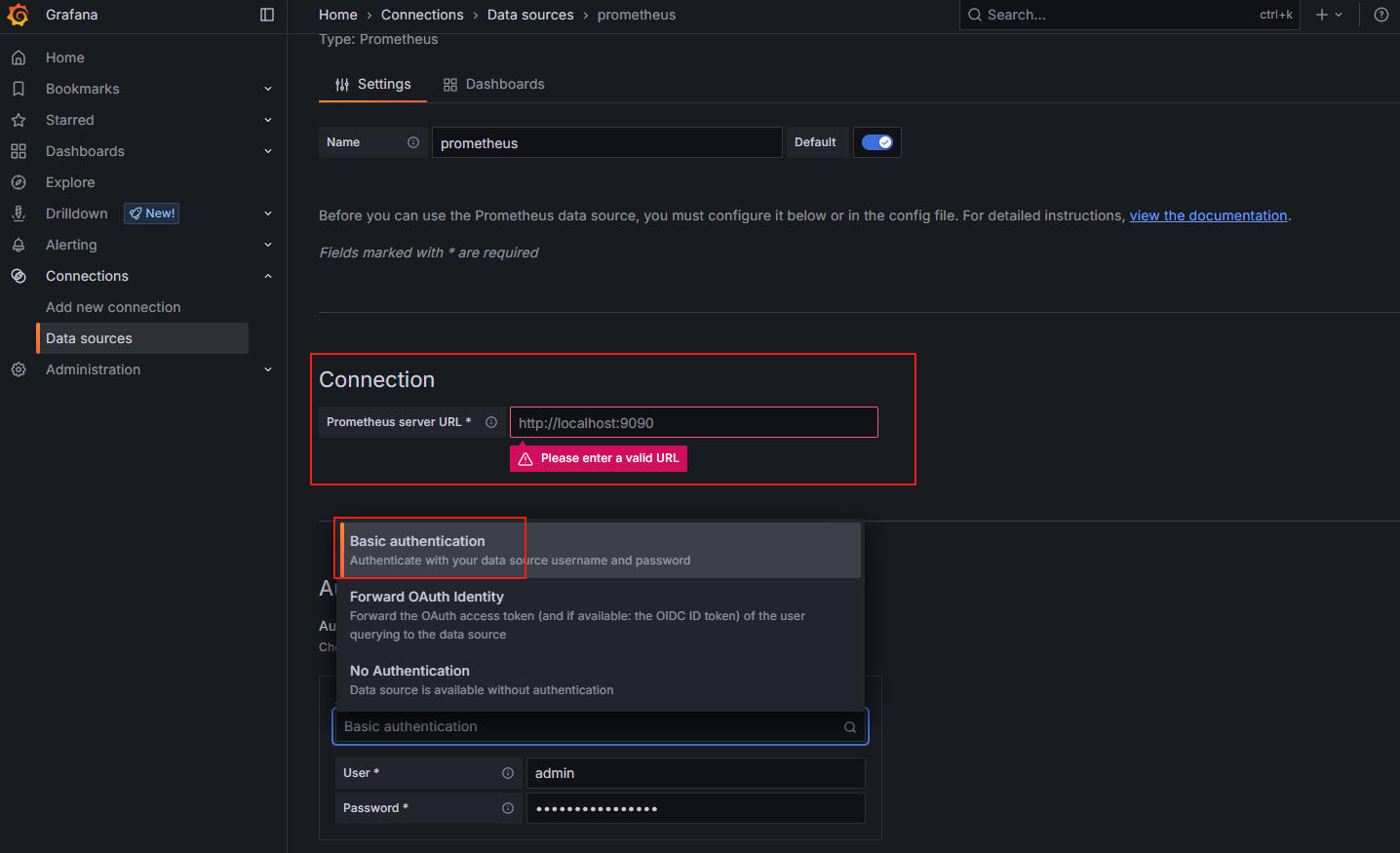Click the Starred star icon in sidebar
The width and height of the screenshot is (1400, 853).
pyautogui.click(x=19, y=120)
